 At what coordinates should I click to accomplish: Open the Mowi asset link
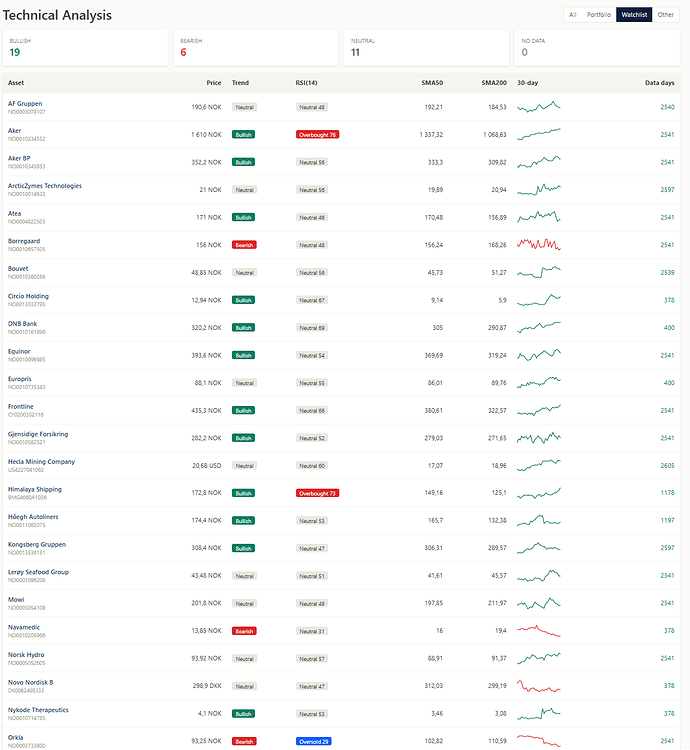16,599
